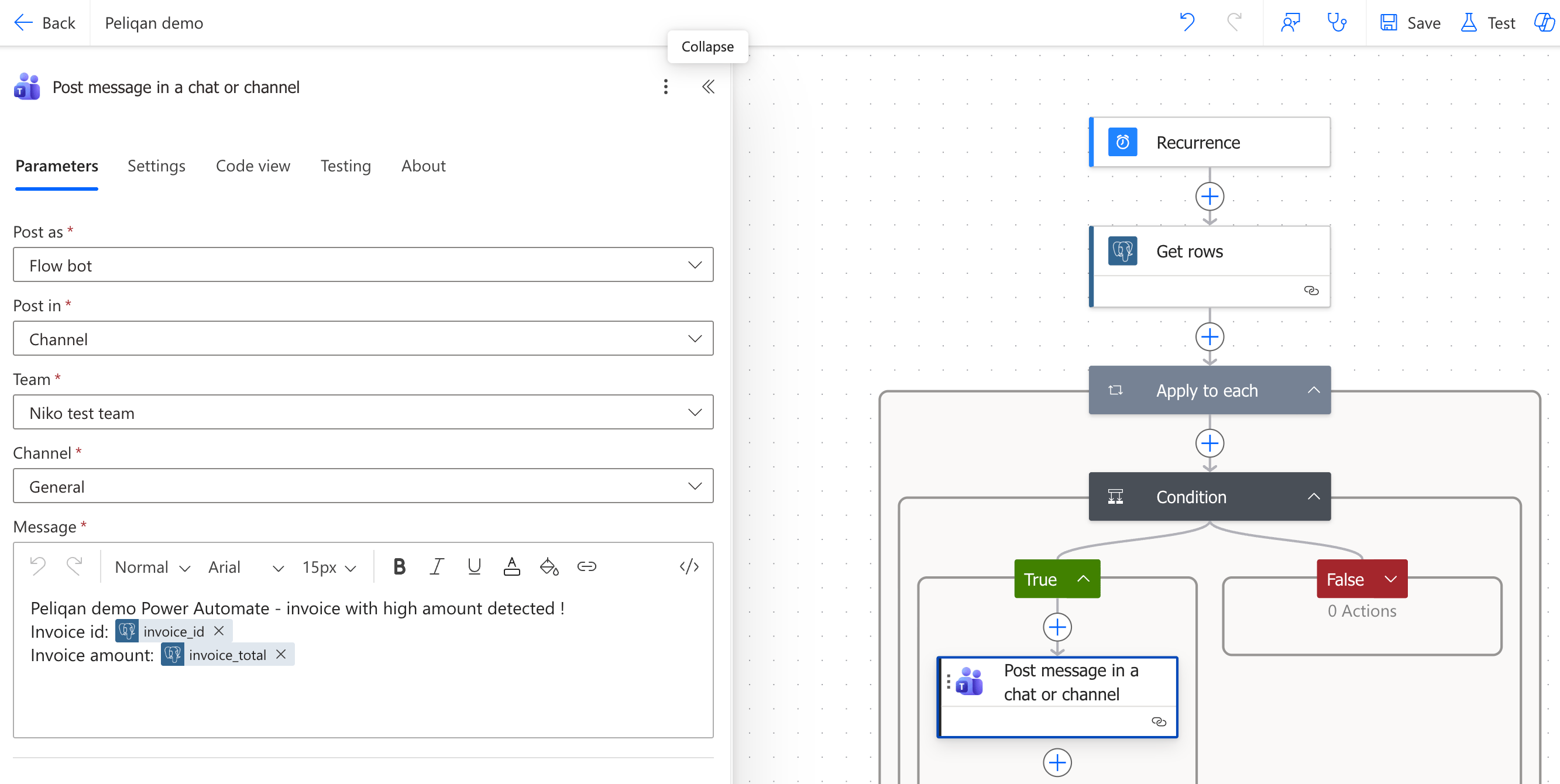Open the Copilot icon at top right

tap(1543, 22)
